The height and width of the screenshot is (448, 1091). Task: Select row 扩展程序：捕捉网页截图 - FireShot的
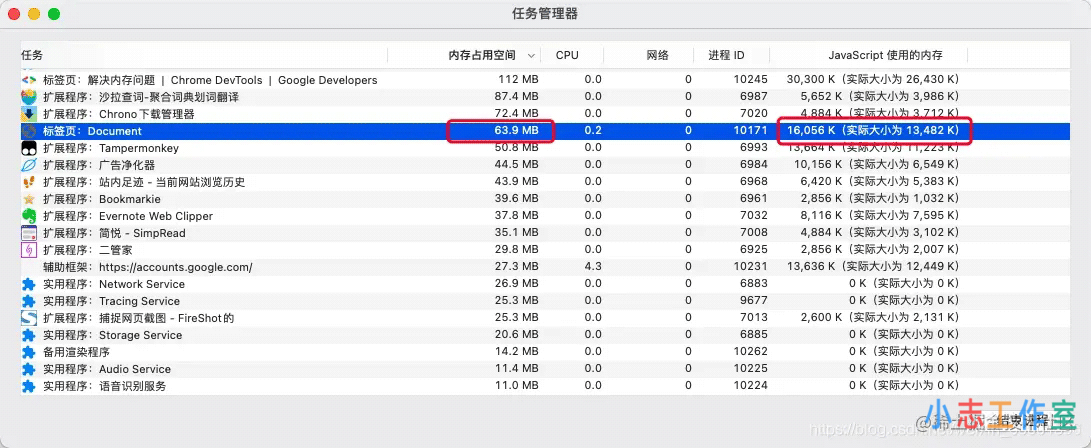pyautogui.click(x=545, y=318)
